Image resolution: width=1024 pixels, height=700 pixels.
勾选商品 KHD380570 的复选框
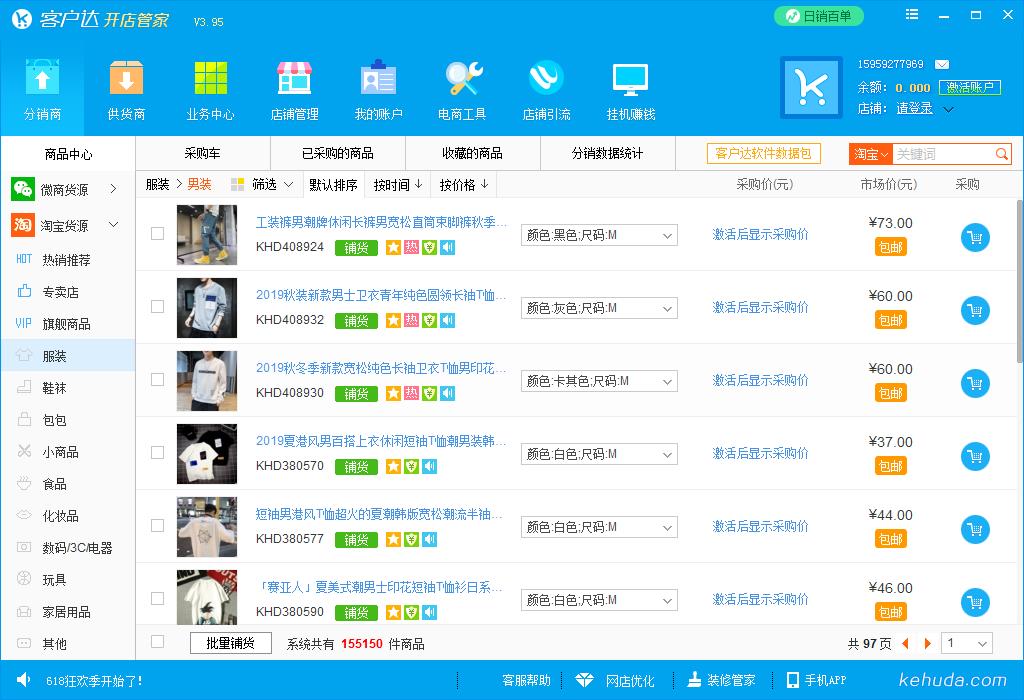click(x=157, y=454)
